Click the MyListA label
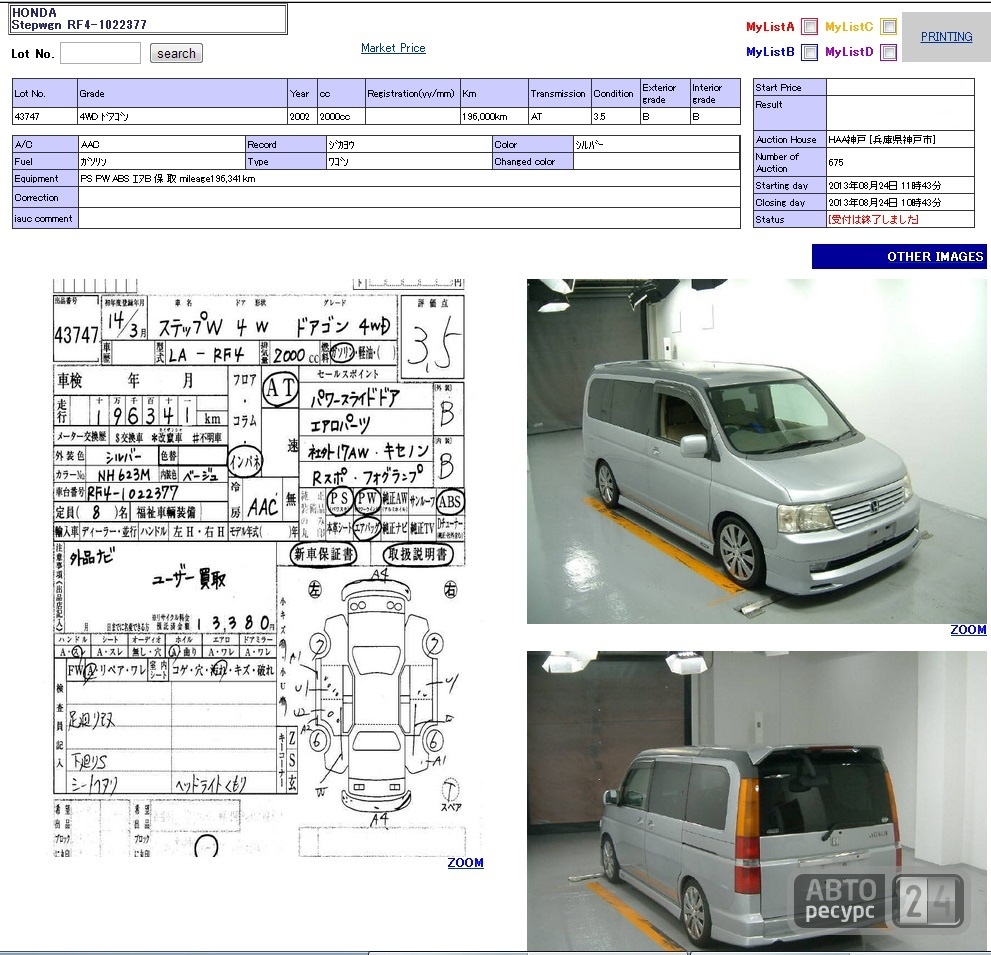The width and height of the screenshot is (991, 955). pos(770,27)
